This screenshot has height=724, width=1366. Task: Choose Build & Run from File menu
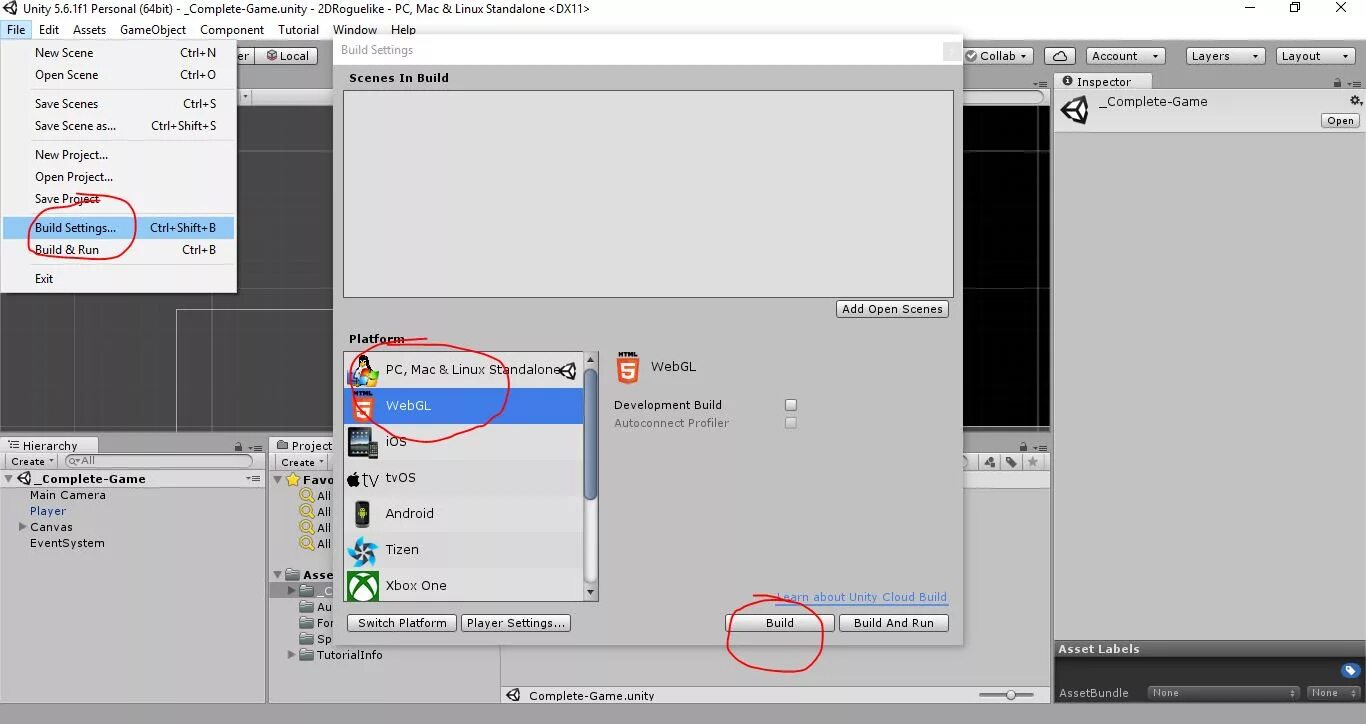118,250
